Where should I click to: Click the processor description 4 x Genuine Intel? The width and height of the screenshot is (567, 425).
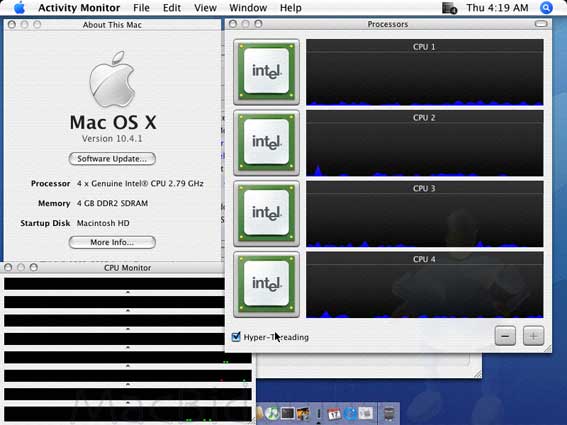pyautogui.click(x=140, y=183)
